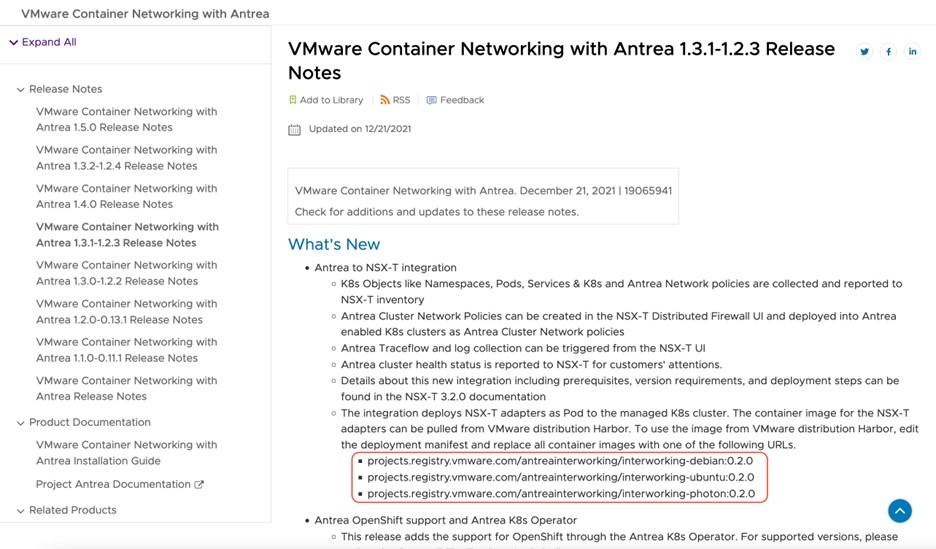Share the page on Twitter

click(864, 52)
